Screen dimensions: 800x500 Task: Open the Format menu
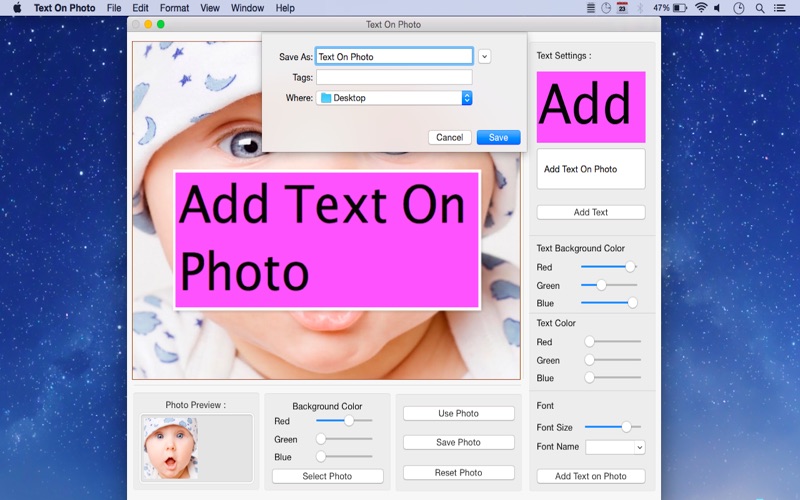click(x=174, y=8)
